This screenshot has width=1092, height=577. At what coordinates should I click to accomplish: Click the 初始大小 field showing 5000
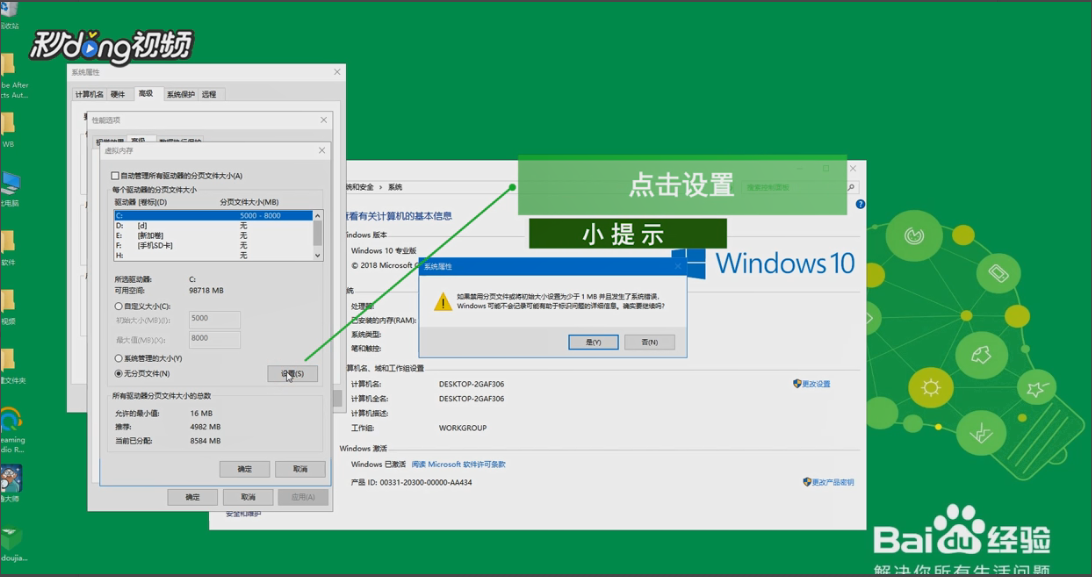point(214,319)
